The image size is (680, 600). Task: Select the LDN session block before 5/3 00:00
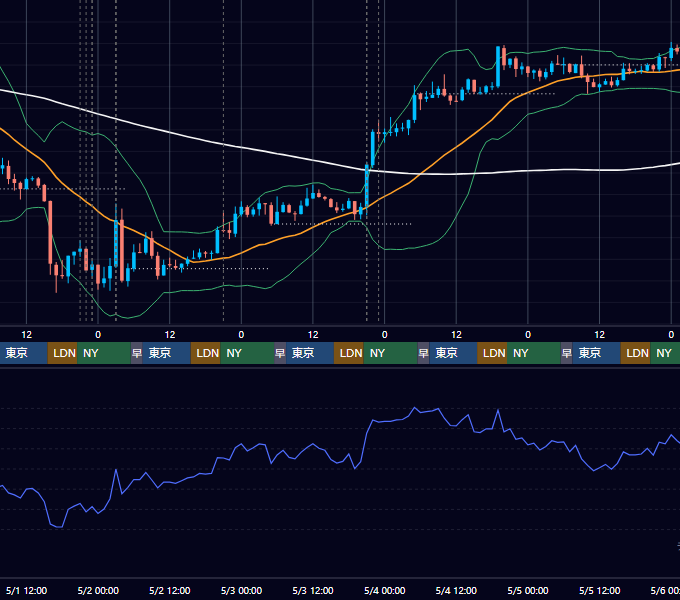[206, 353]
